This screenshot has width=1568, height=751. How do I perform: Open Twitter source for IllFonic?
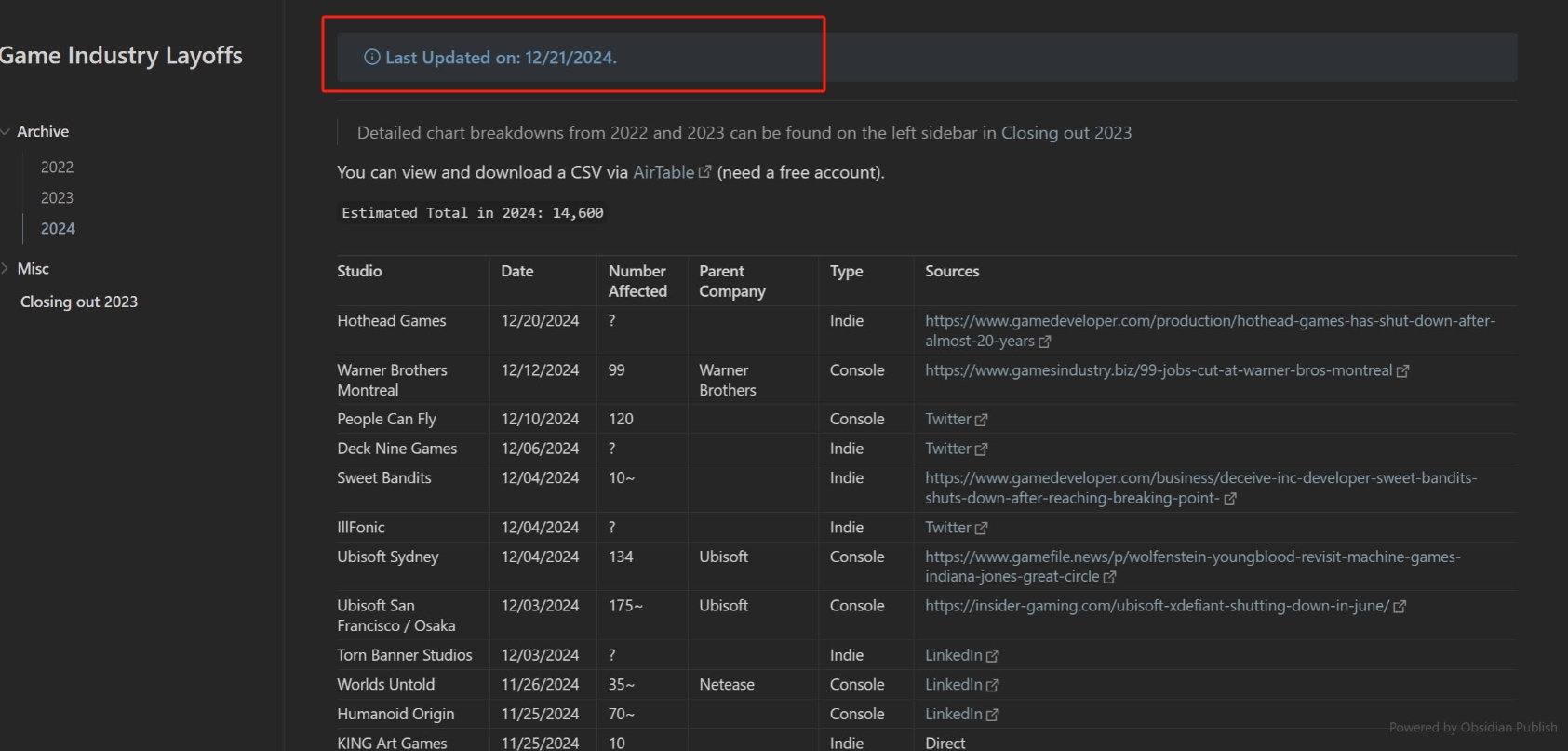[x=948, y=527]
